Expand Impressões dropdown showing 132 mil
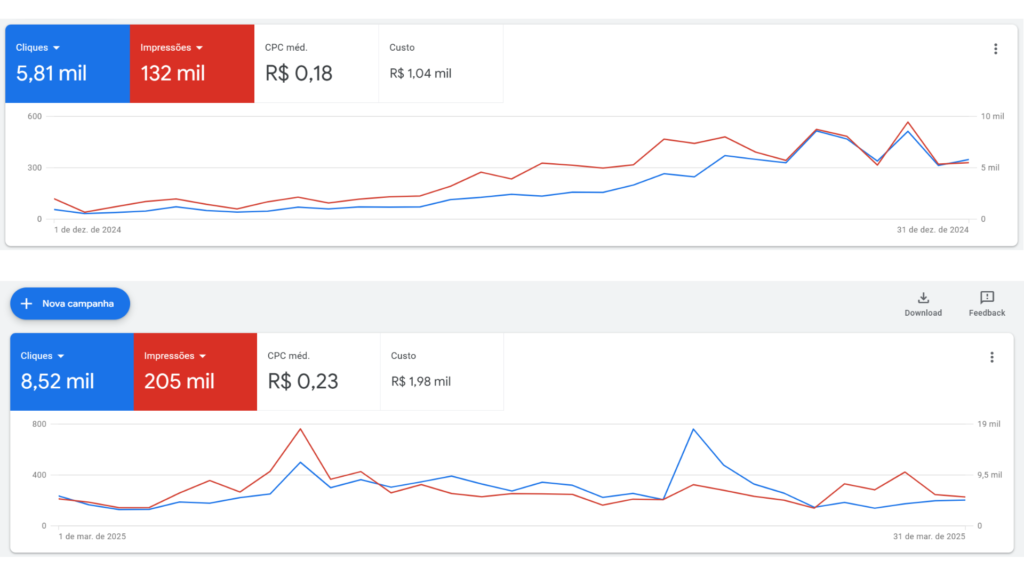 coord(200,48)
